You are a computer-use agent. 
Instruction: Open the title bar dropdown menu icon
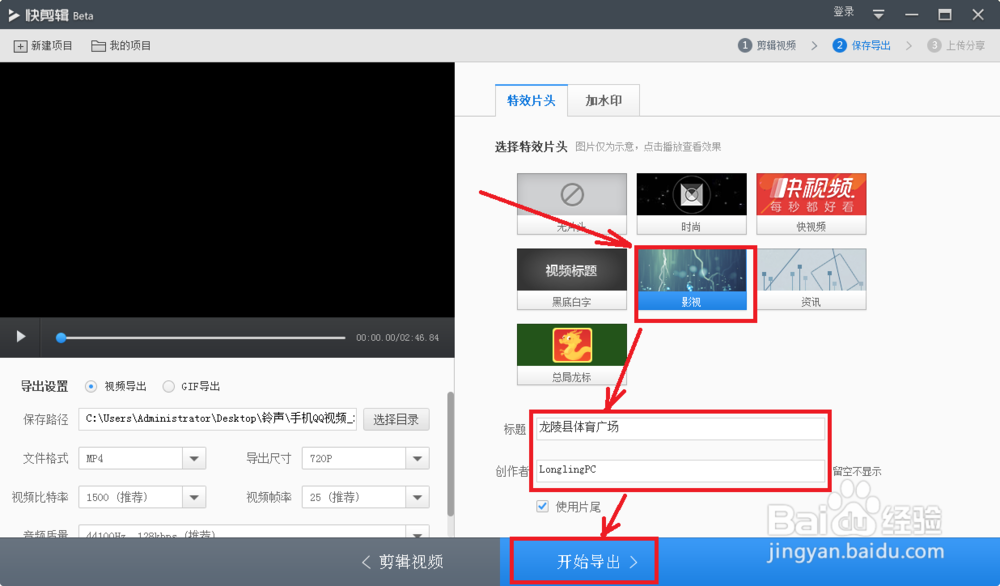[878, 14]
